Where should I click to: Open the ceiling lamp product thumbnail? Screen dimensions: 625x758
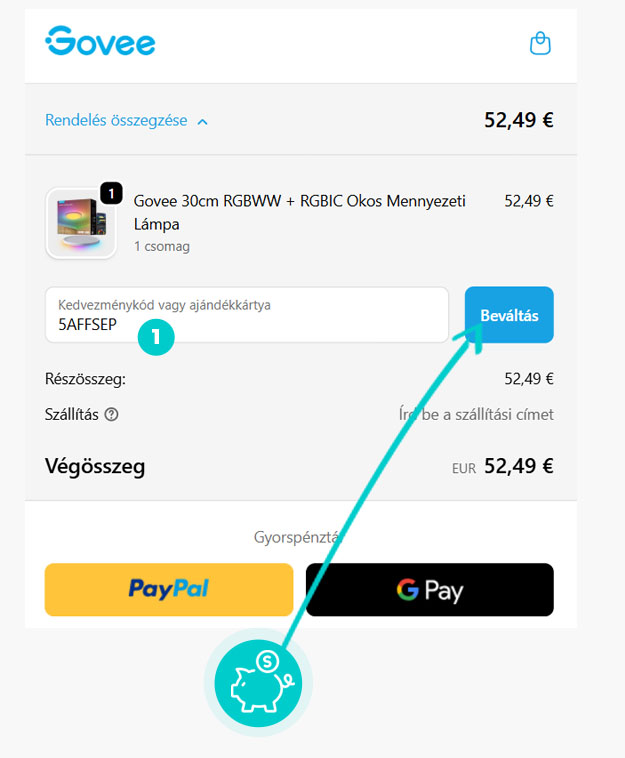coord(81,223)
